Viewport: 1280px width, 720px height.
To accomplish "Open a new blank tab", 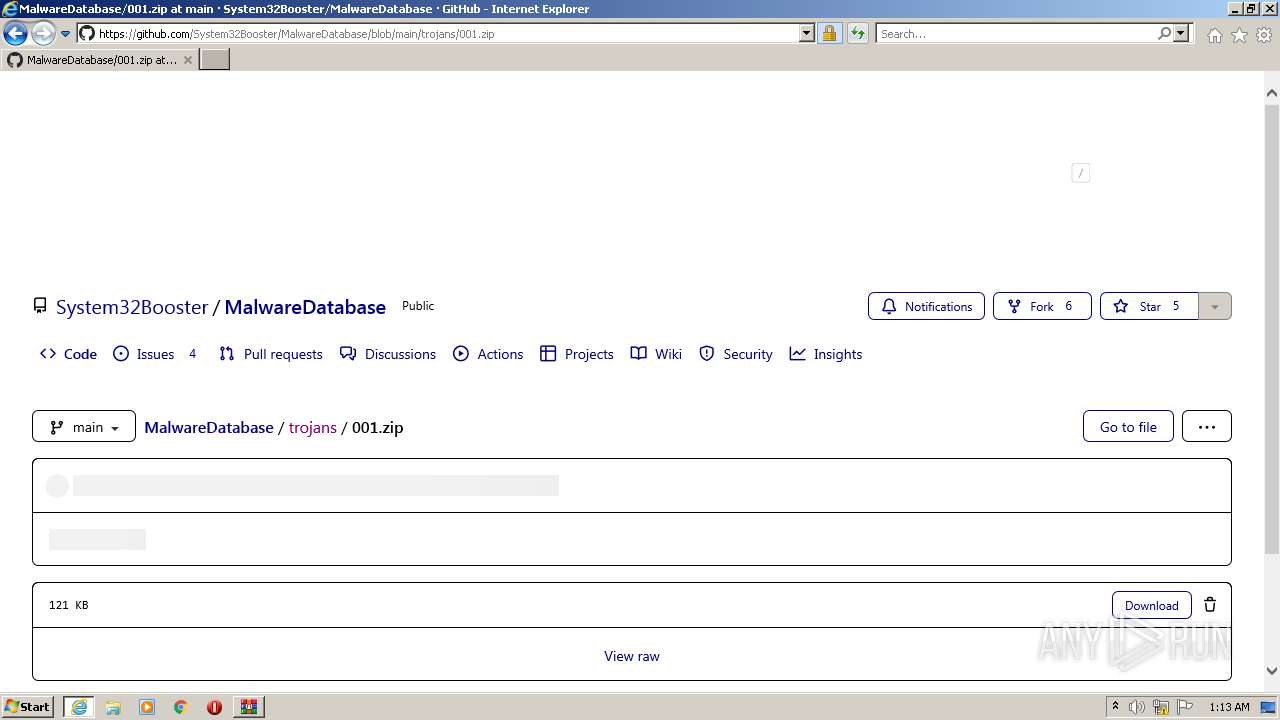I will coord(215,60).
